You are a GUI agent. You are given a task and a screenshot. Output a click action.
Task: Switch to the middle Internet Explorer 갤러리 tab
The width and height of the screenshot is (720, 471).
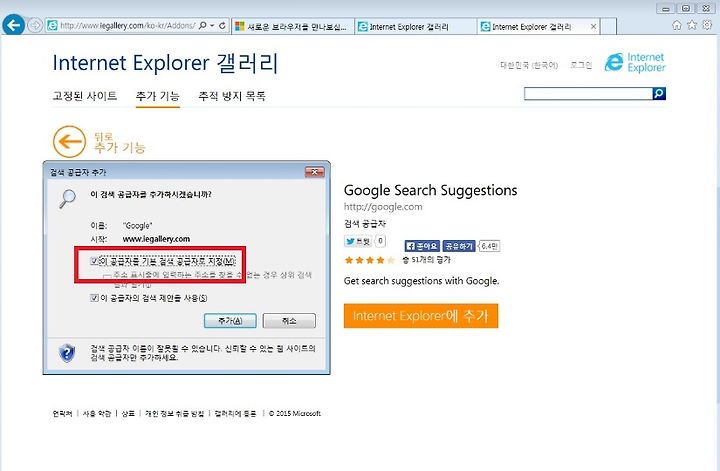(x=416, y=27)
